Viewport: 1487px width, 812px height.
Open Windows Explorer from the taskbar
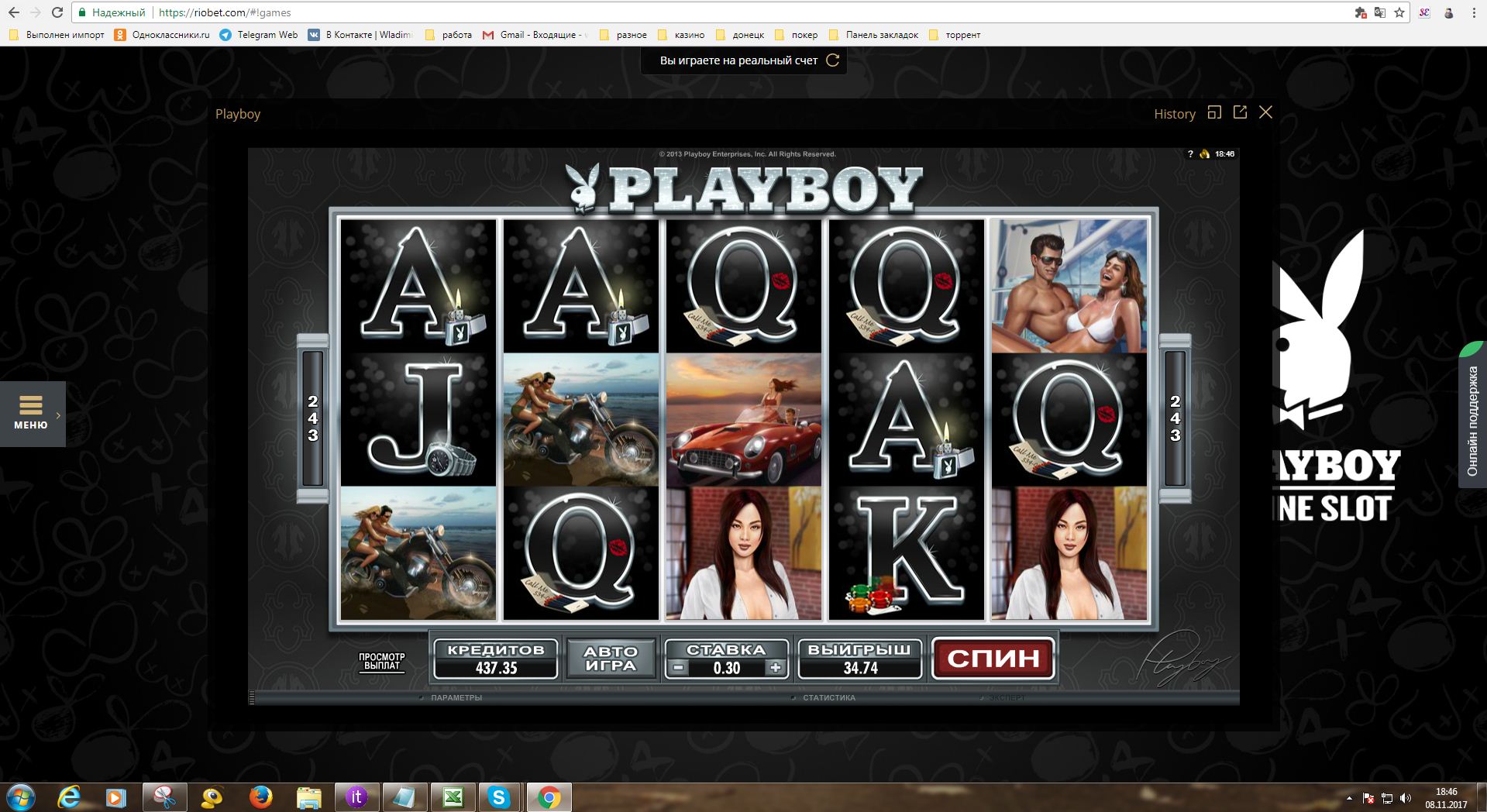[x=308, y=797]
